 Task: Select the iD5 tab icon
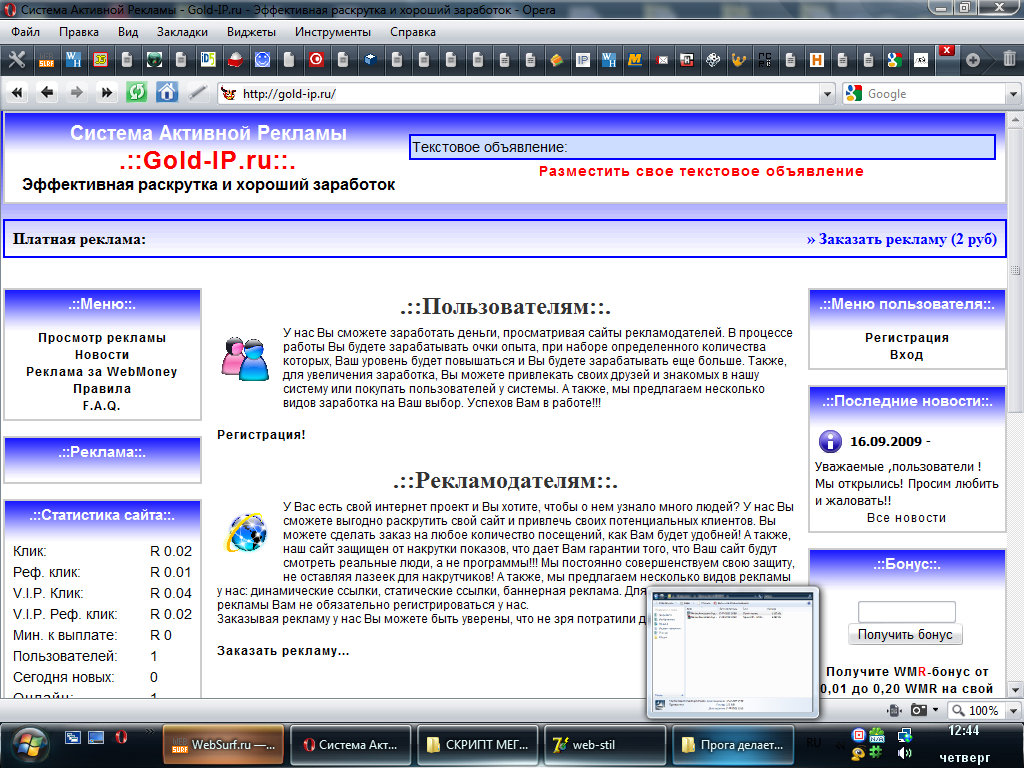[208, 60]
